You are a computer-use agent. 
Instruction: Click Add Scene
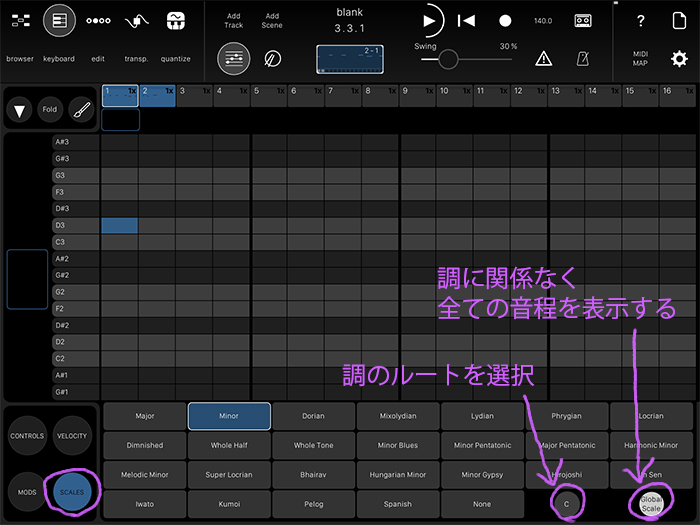272,21
